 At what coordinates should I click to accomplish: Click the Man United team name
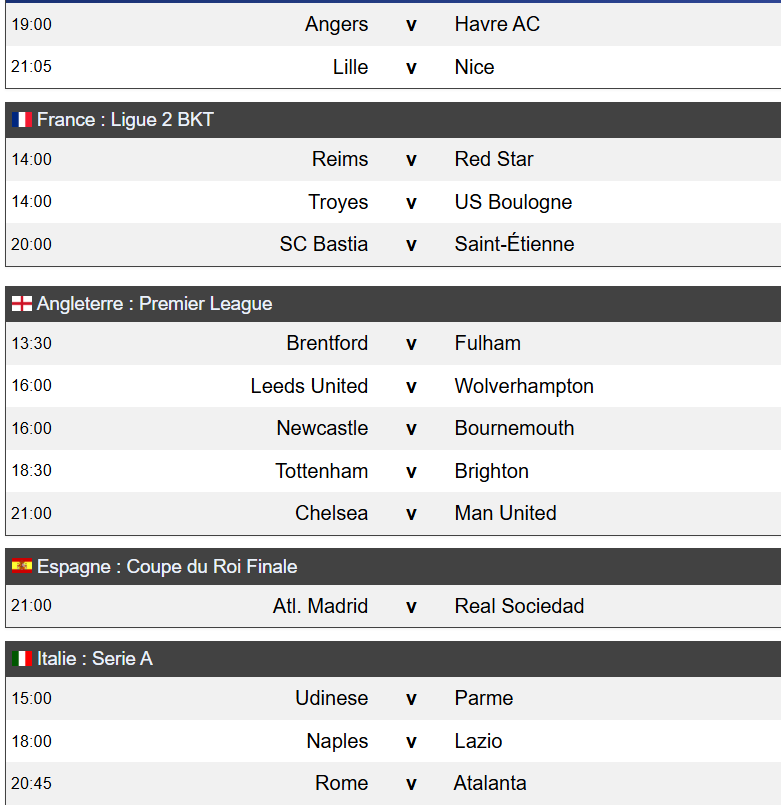tap(505, 513)
